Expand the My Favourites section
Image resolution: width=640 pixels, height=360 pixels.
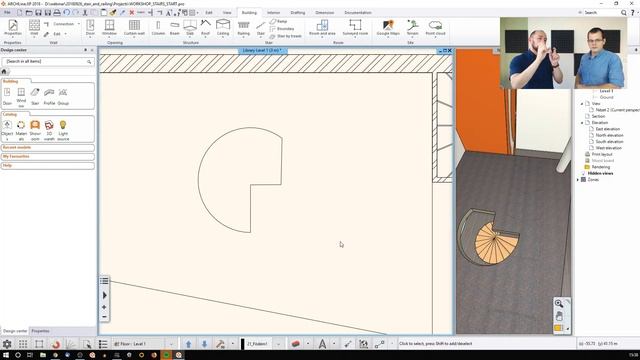(x=48, y=156)
